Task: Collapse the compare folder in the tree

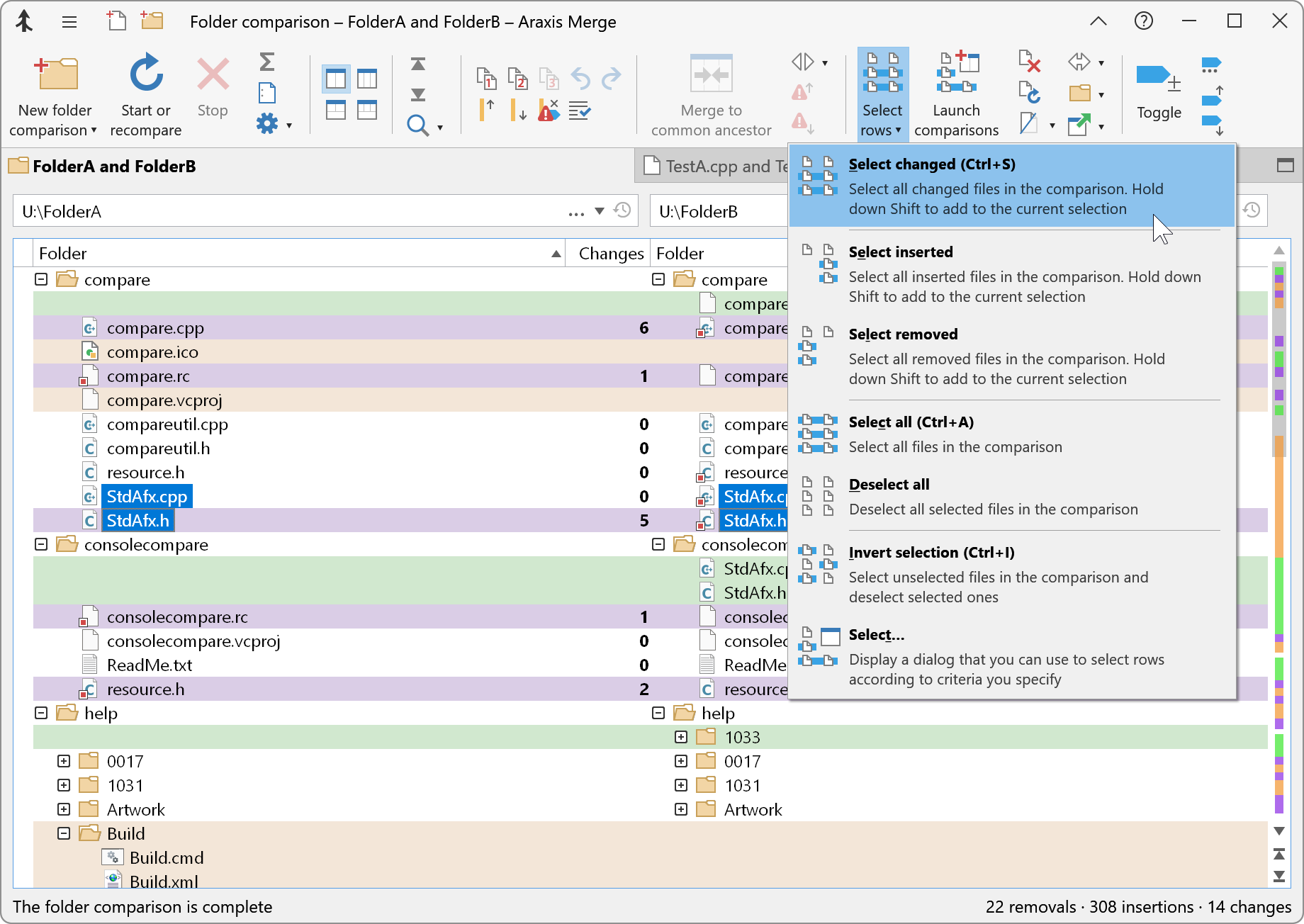Action: [40, 278]
